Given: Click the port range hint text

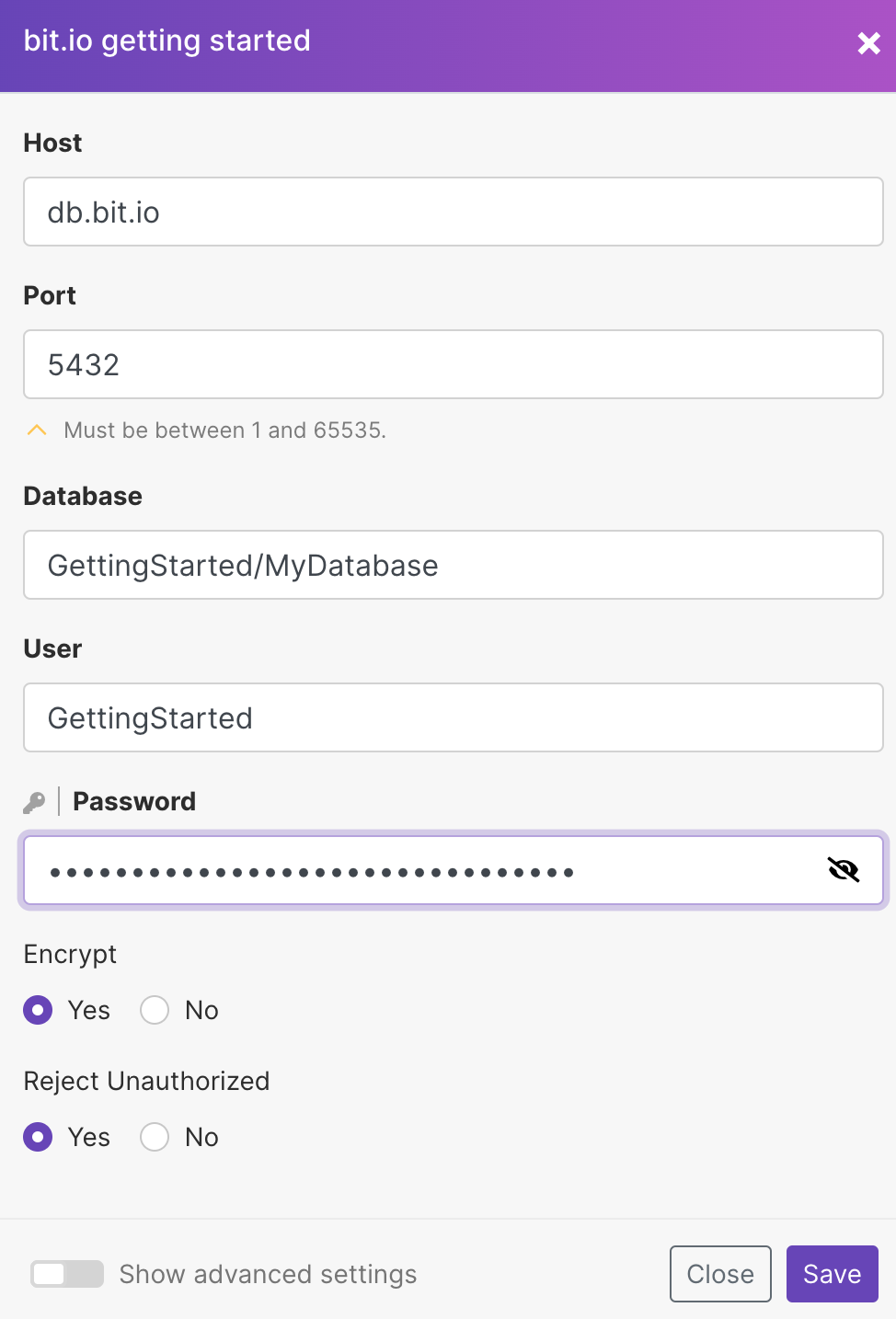Looking at the screenshot, I should 224,430.
